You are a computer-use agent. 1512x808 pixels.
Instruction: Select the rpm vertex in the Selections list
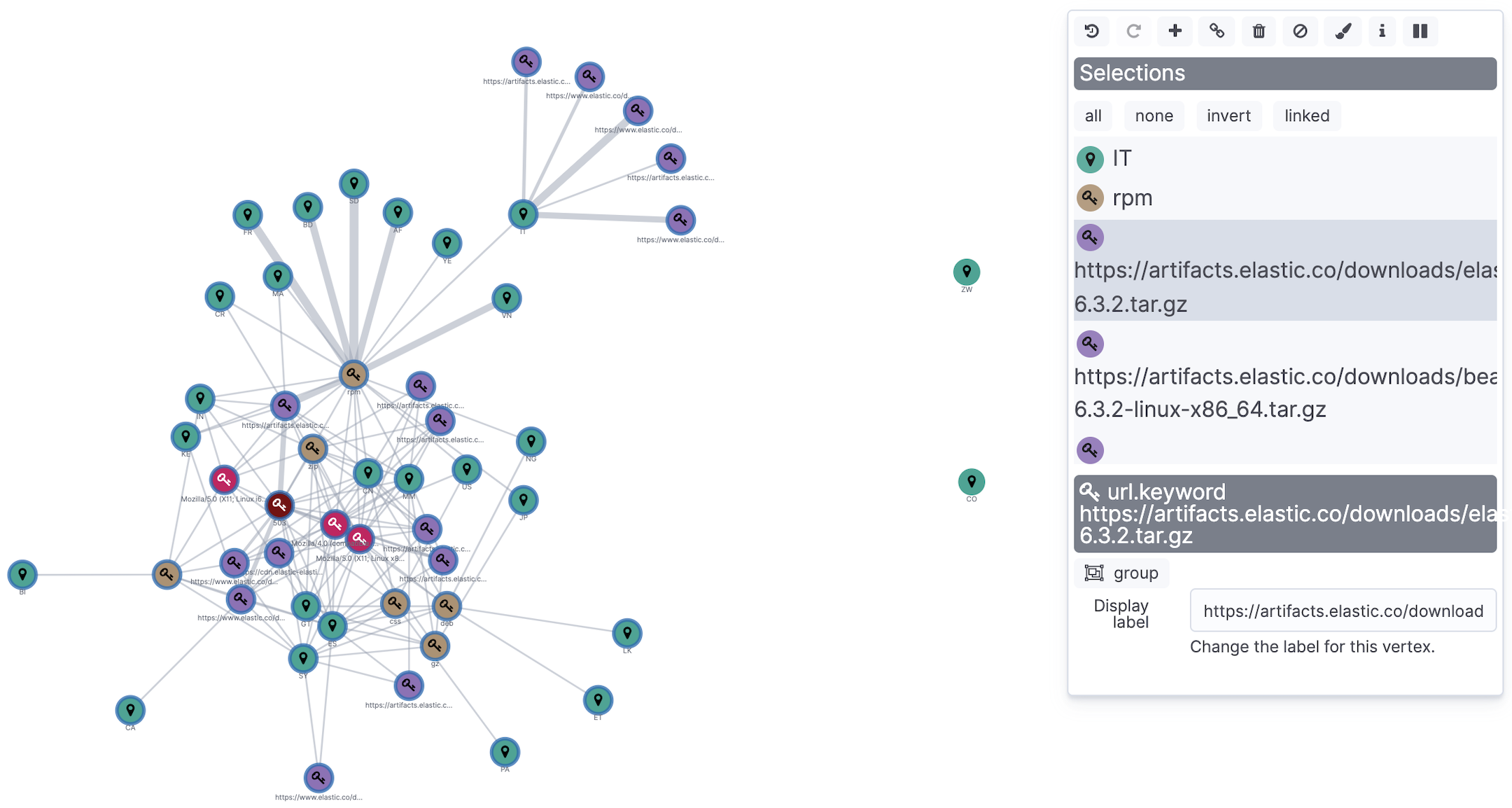pos(1132,197)
